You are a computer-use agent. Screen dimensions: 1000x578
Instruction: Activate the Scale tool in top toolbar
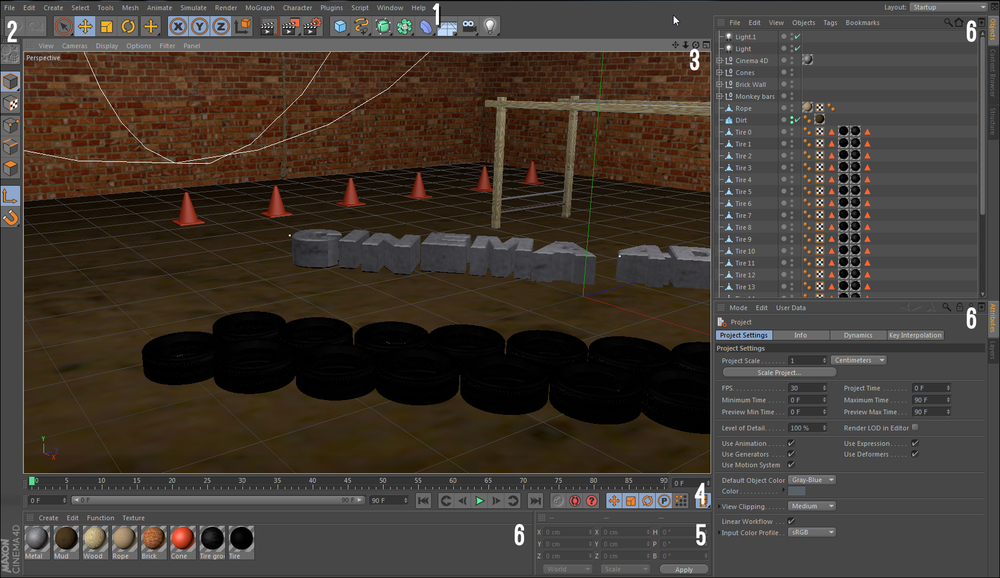pyautogui.click(x=107, y=26)
